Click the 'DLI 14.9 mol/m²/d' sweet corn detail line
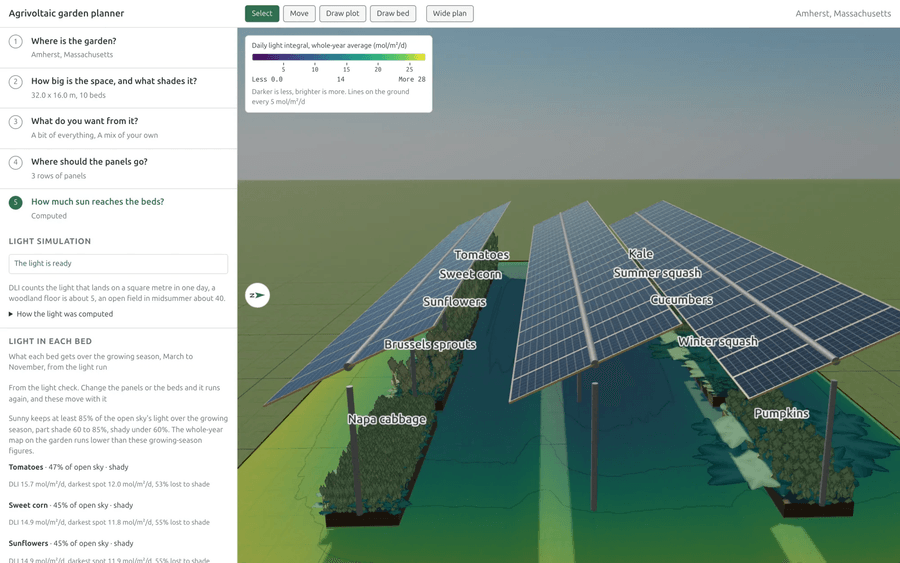The height and width of the screenshot is (563, 900). click(109, 522)
